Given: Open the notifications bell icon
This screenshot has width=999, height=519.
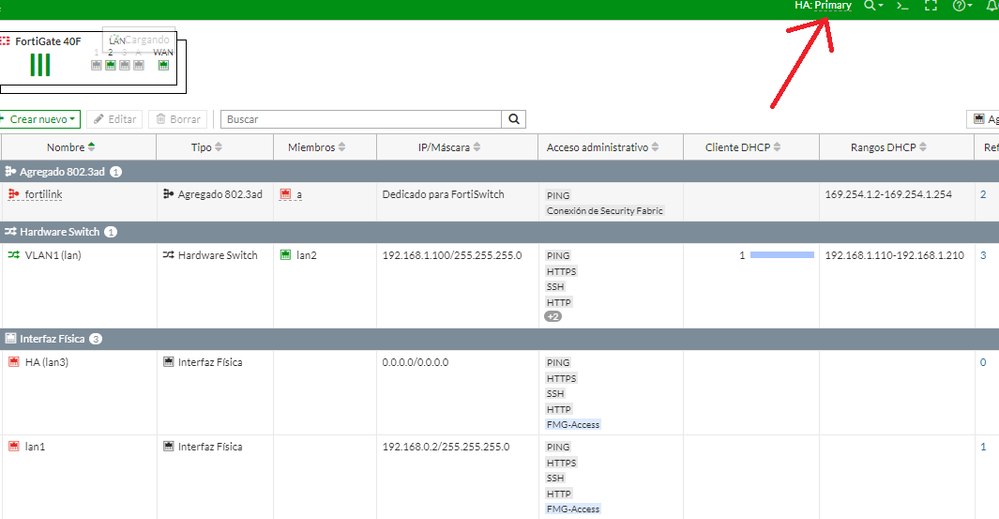Looking at the screenshot, I should [x=991, y=6].
